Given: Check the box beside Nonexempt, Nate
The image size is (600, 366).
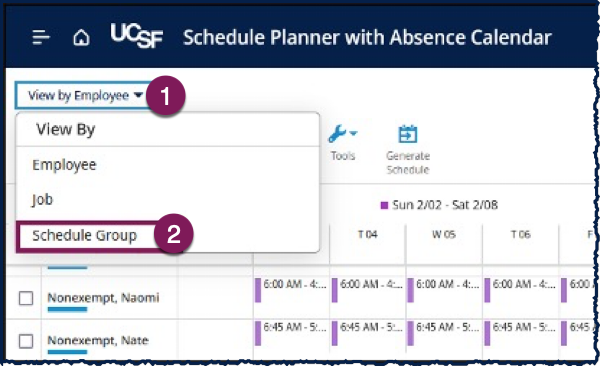Looking at the screenshot, I should [26, 341].
